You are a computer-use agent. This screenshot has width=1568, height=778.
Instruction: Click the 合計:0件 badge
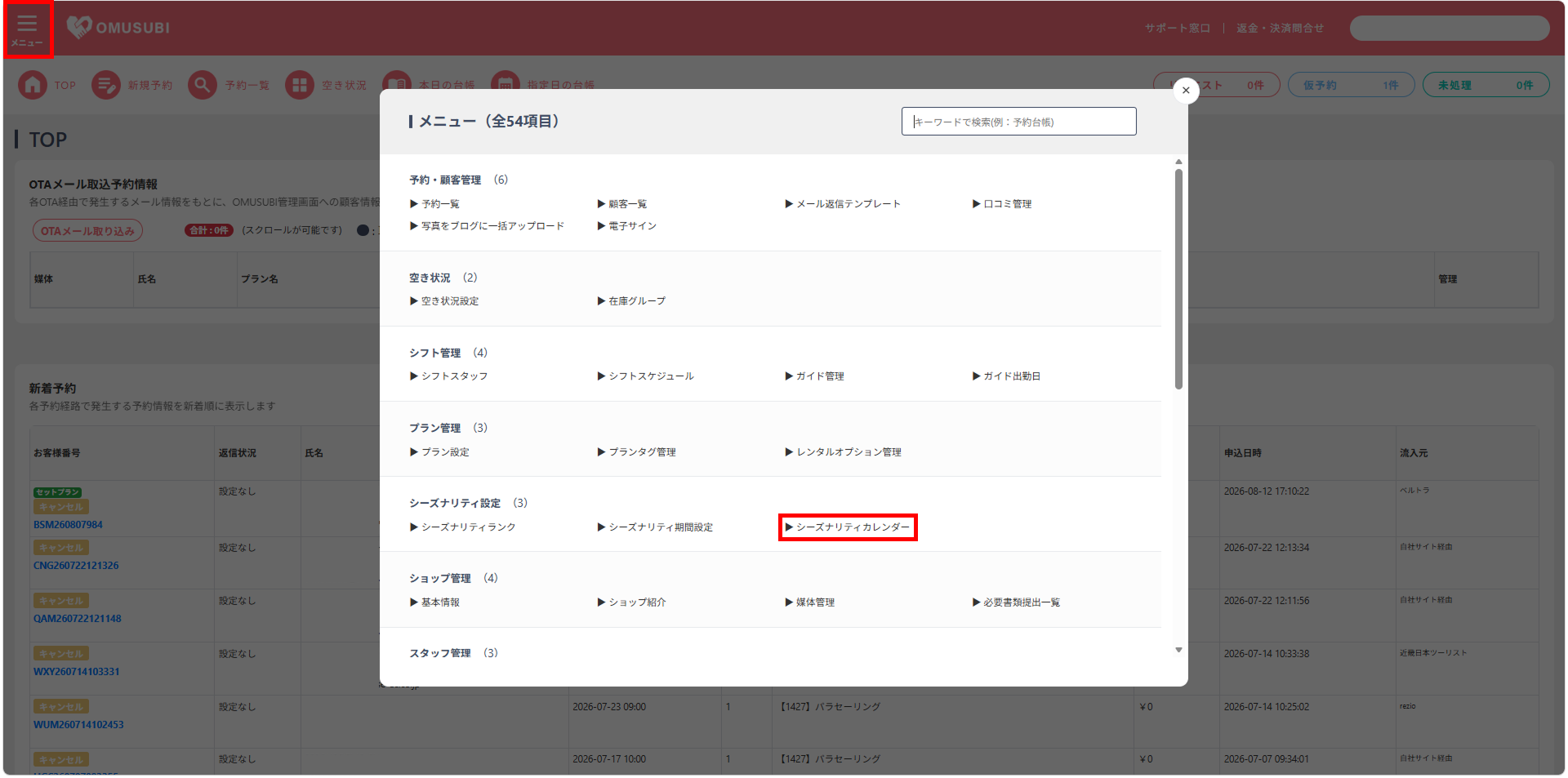[x=209, y=231]
